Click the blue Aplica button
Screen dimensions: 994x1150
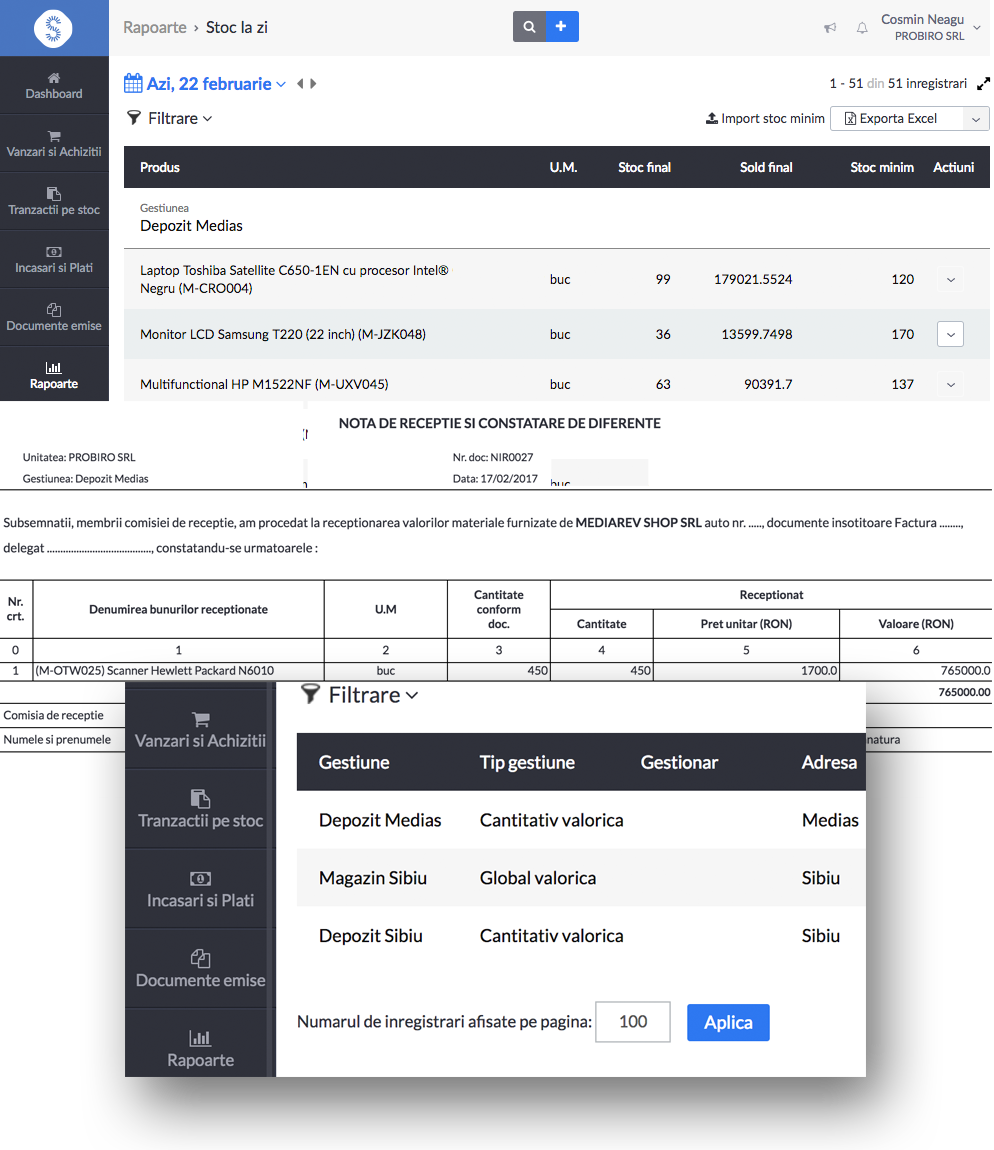pyautogui.click(x=728, y=1022)
